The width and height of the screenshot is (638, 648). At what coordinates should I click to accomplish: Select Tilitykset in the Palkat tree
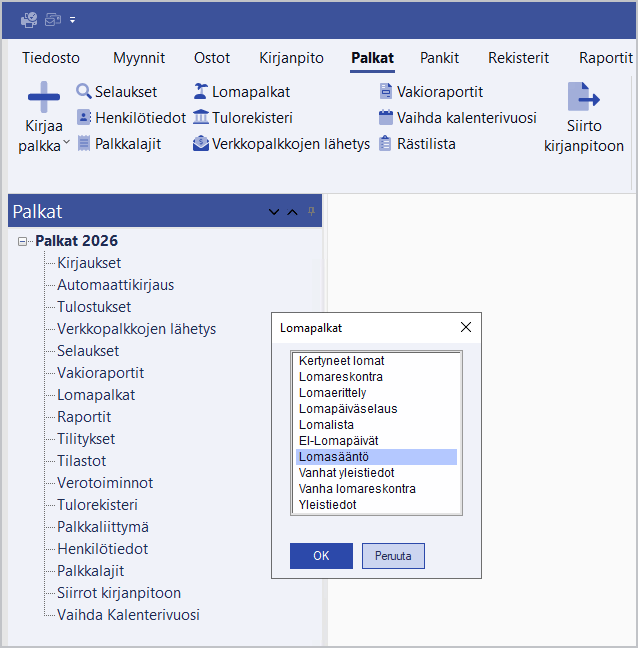click(86, 439)
